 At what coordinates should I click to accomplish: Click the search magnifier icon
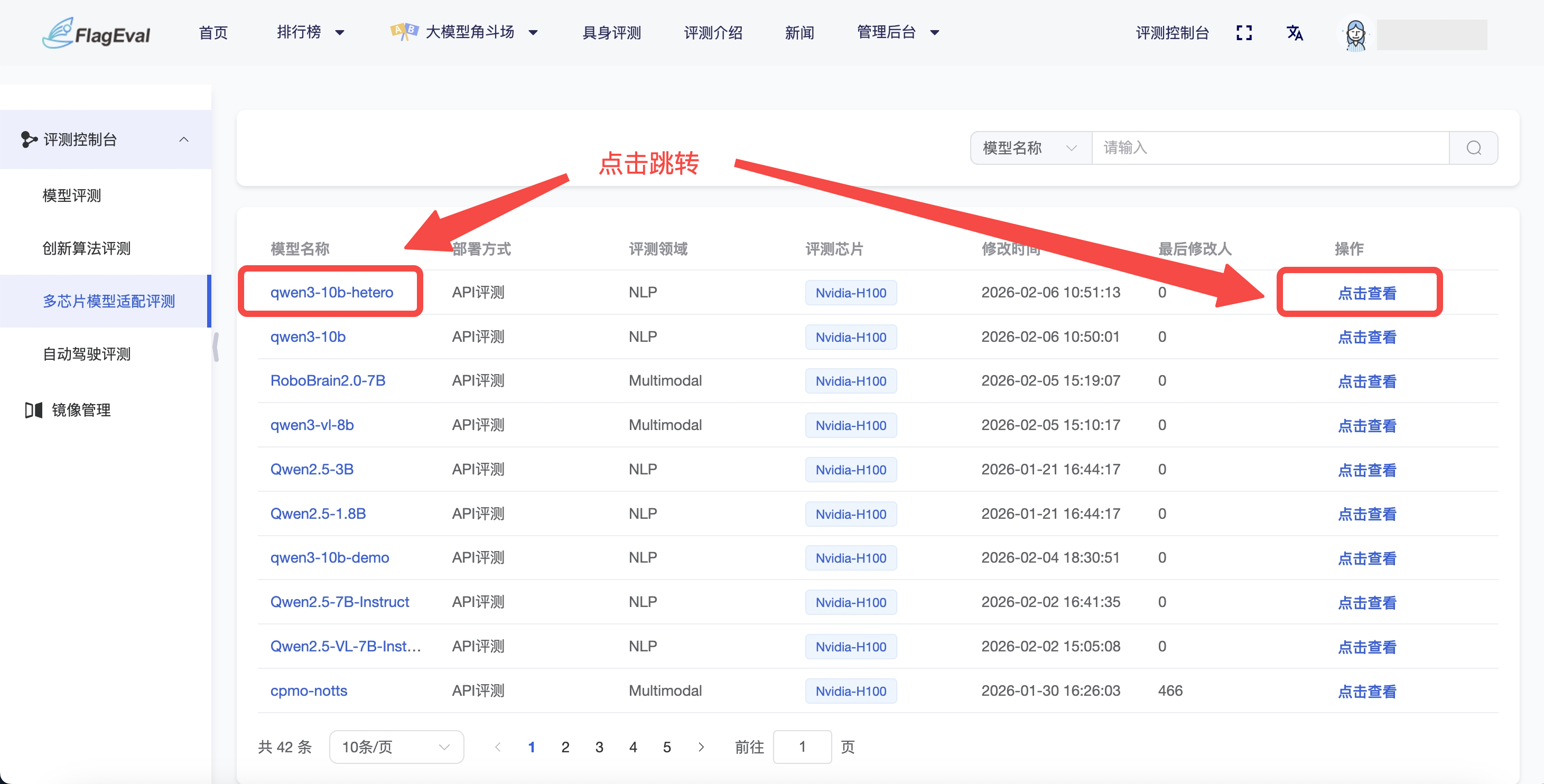1474,147
